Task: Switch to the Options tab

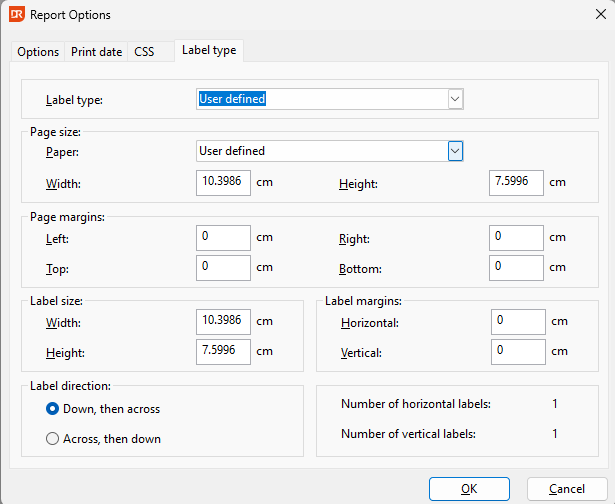Action: click(x=38, y=51)
